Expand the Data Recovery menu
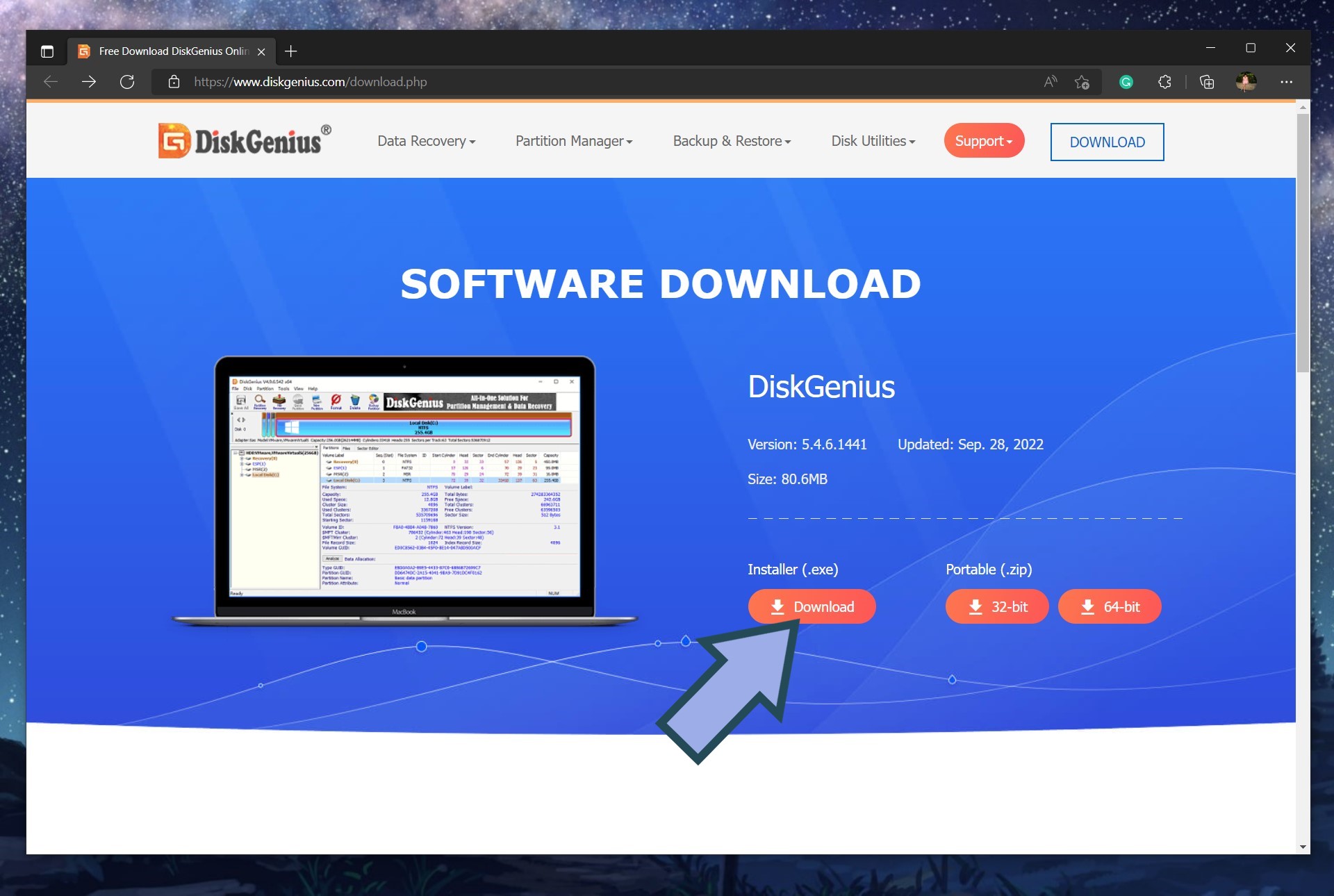 tap(427, 141)
